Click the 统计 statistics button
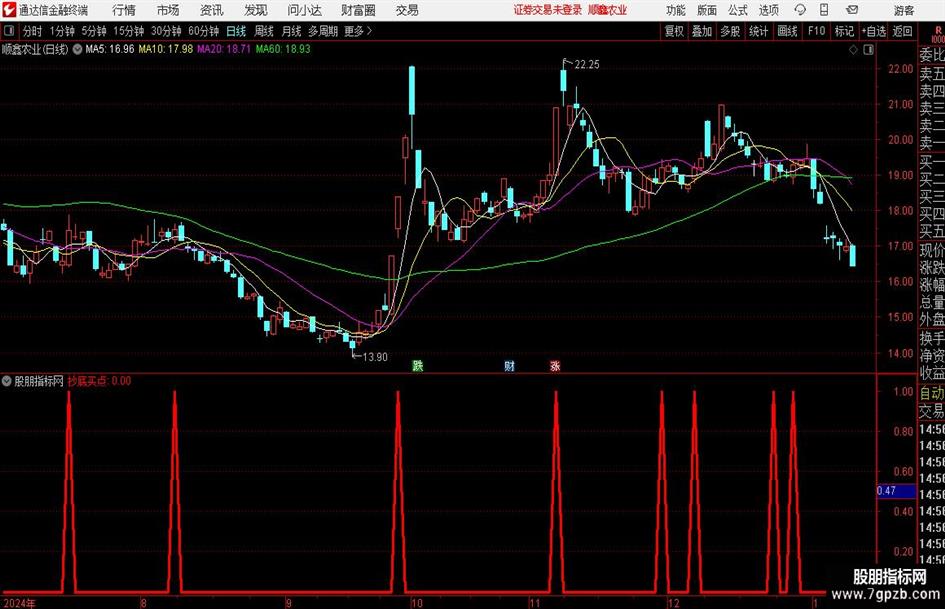 [759, 31]
